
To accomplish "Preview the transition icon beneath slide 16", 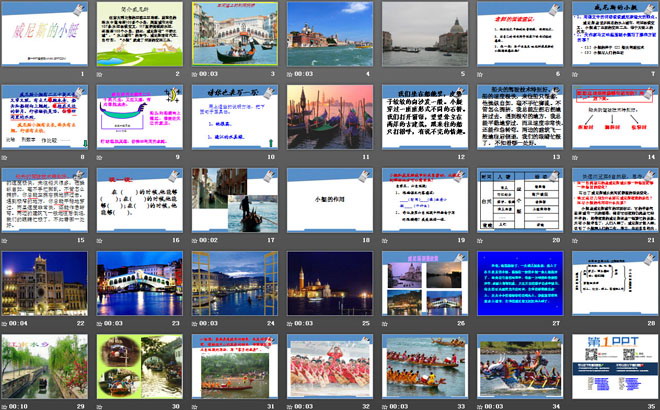I will 102,240.
